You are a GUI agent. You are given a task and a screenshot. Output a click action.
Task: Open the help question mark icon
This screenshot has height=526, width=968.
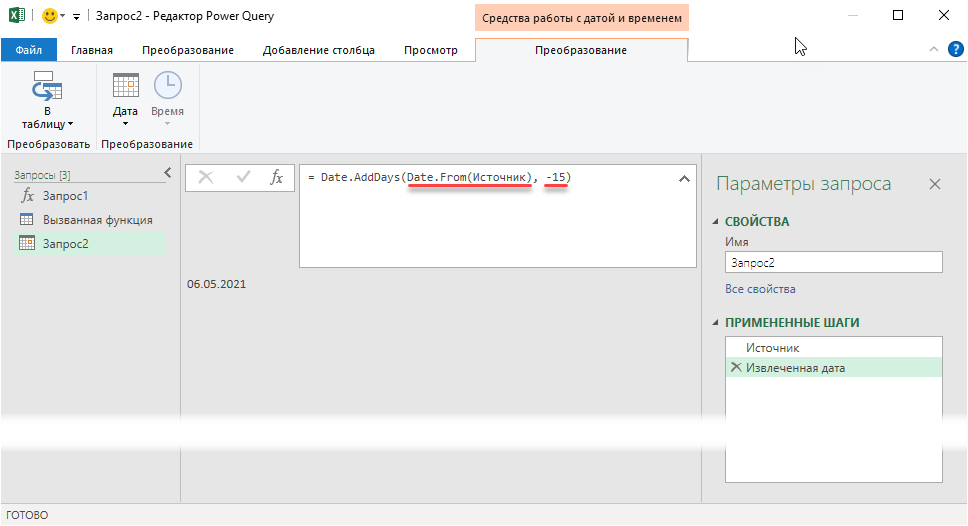tap(954, 49)
